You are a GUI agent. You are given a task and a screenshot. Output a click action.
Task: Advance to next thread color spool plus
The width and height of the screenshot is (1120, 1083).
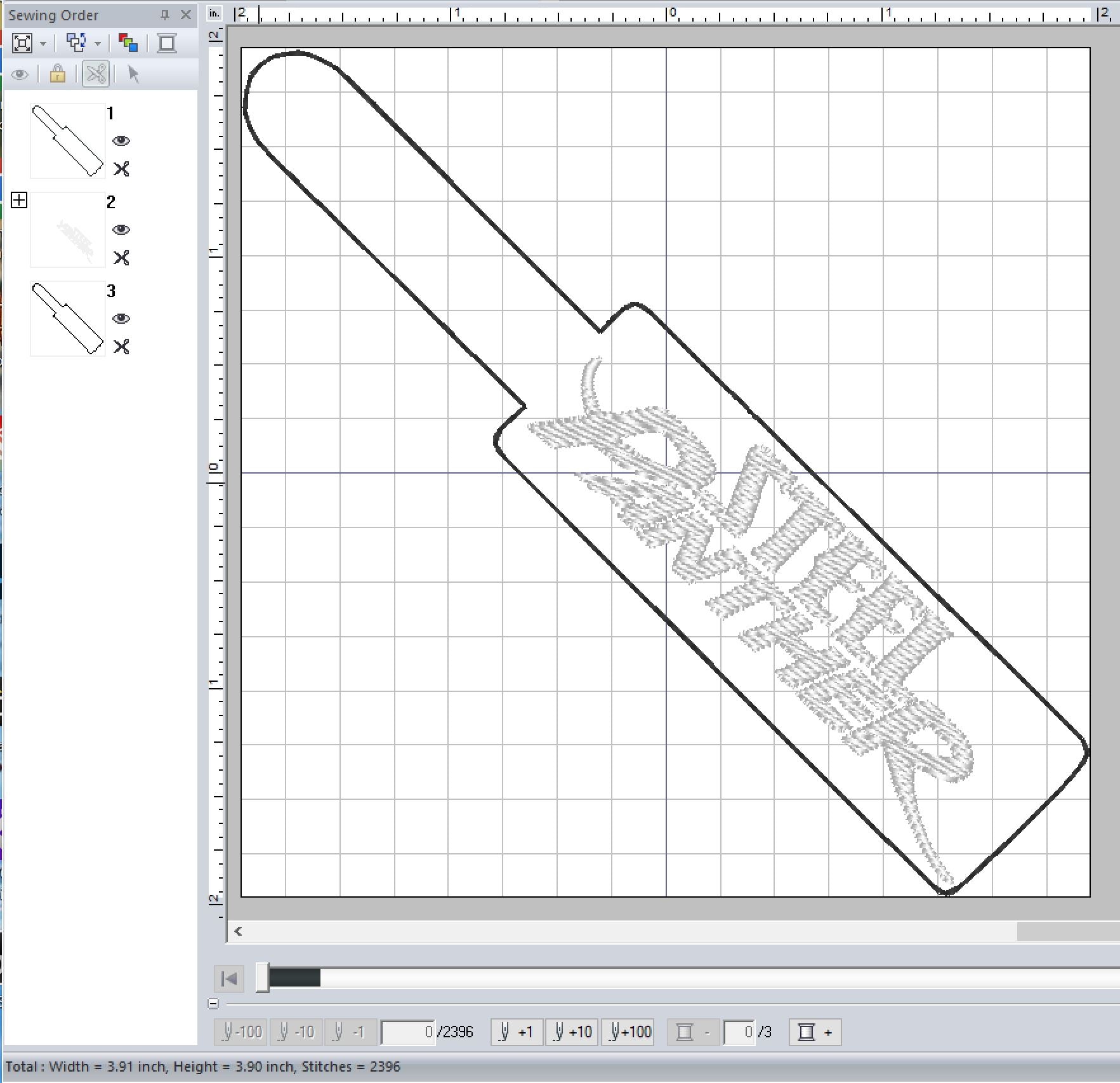815,1032
